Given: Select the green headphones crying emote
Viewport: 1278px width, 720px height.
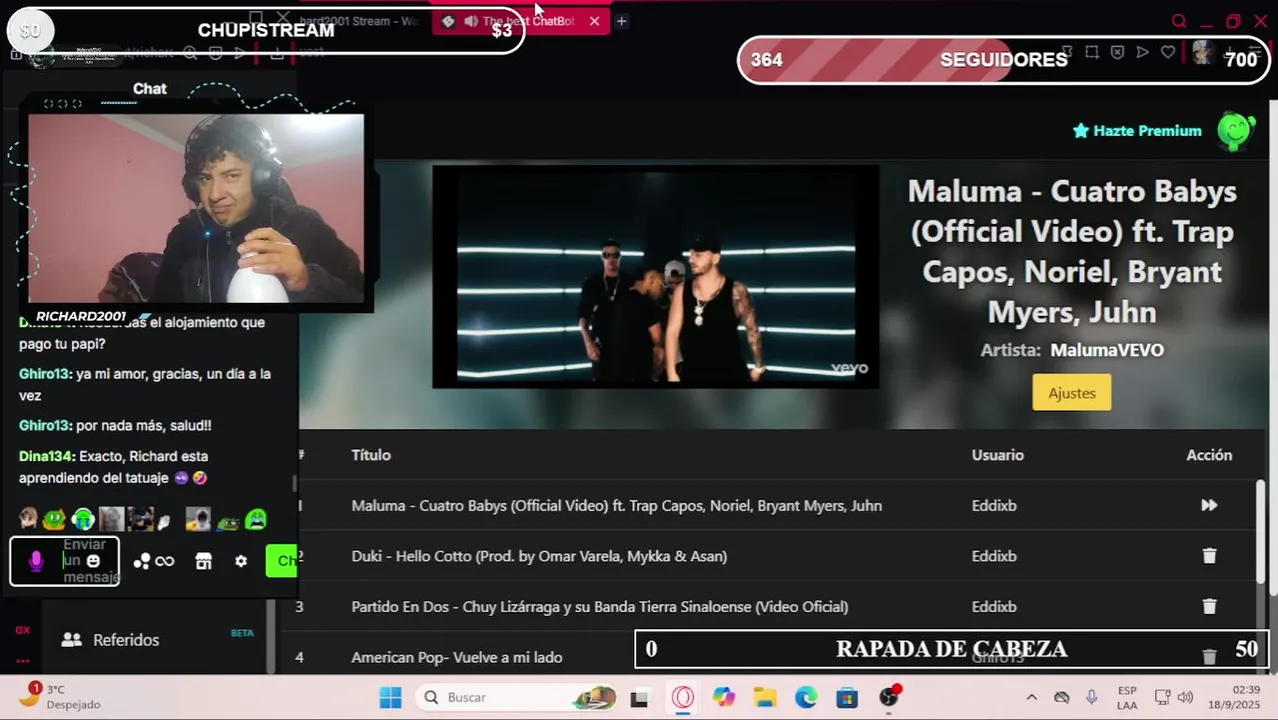Looking at the screenshot, I should tap(83, 519).
